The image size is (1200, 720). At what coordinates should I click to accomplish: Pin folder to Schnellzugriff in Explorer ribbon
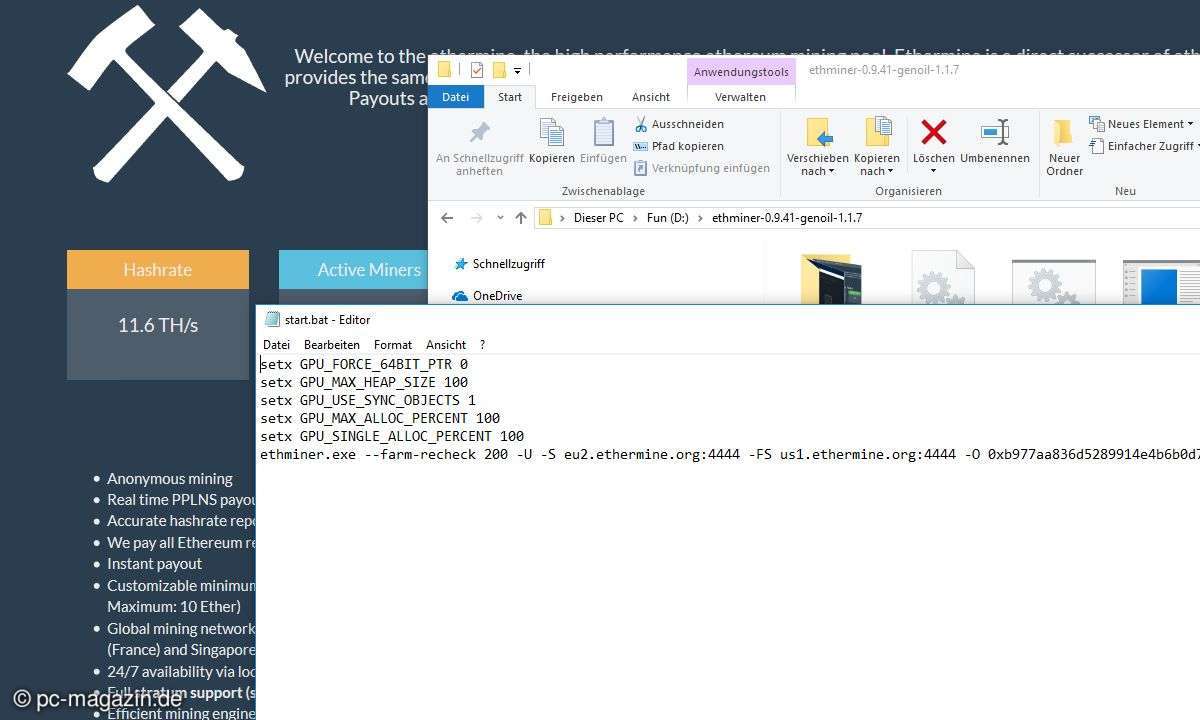pyautogui.click(x=480, y=147)
